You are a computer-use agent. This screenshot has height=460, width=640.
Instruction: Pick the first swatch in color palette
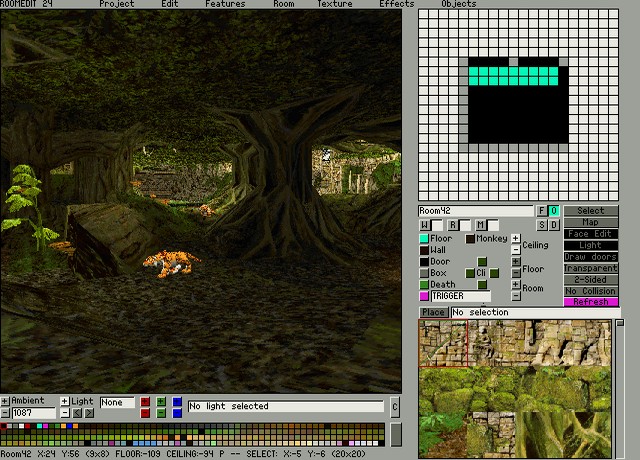(x=4, y=428)
